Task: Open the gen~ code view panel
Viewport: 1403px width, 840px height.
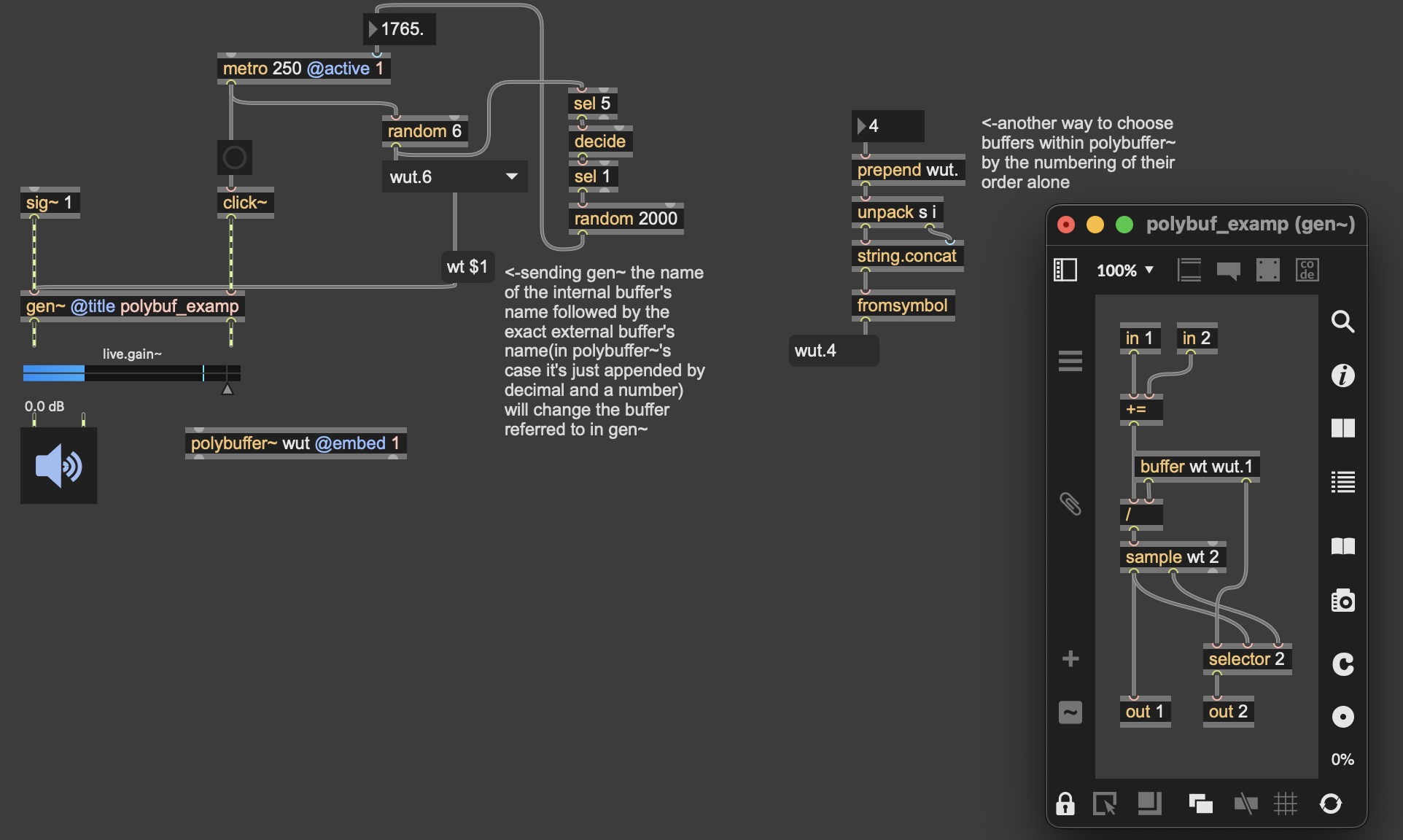Action: click(x=1307, y=270)
